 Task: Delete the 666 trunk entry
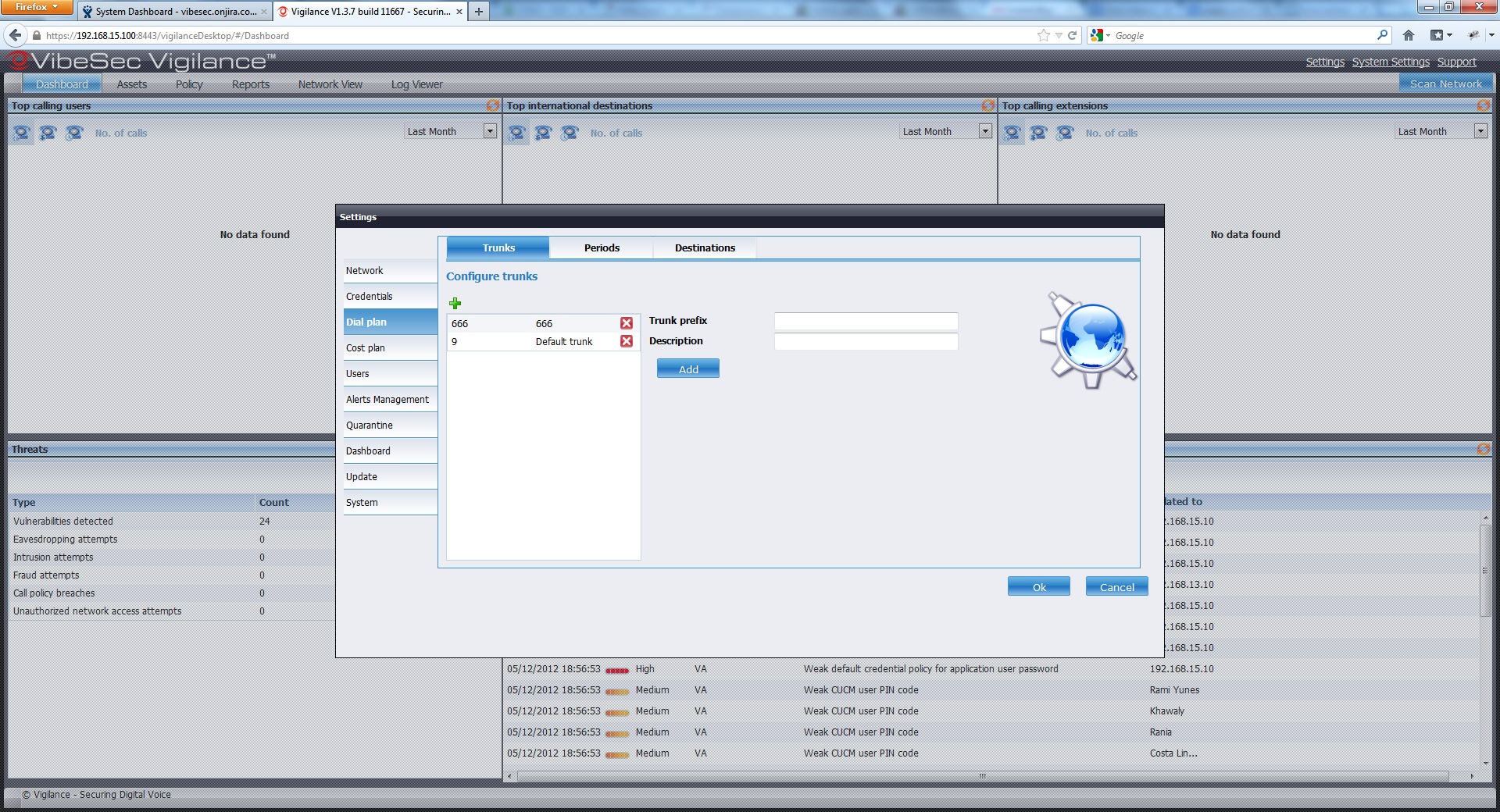626,323
